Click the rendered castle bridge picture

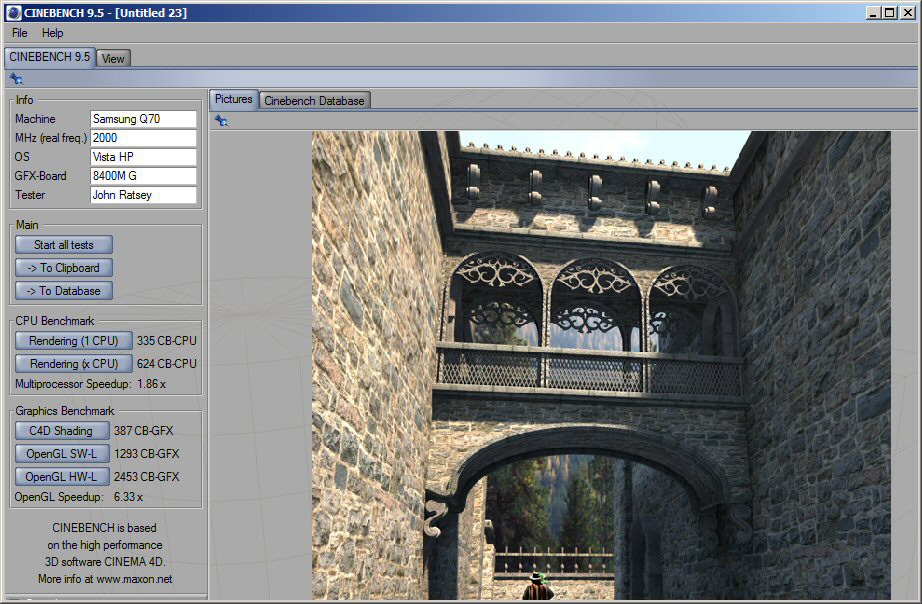click(601, 365)
